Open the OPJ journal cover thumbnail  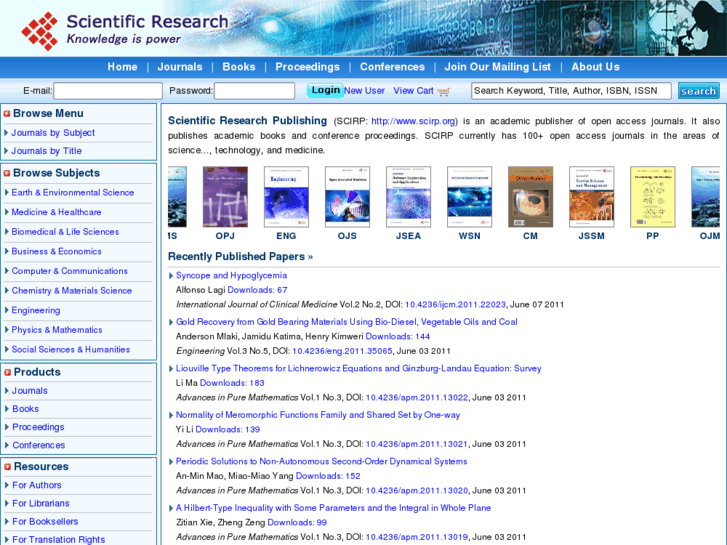point(225,197)
